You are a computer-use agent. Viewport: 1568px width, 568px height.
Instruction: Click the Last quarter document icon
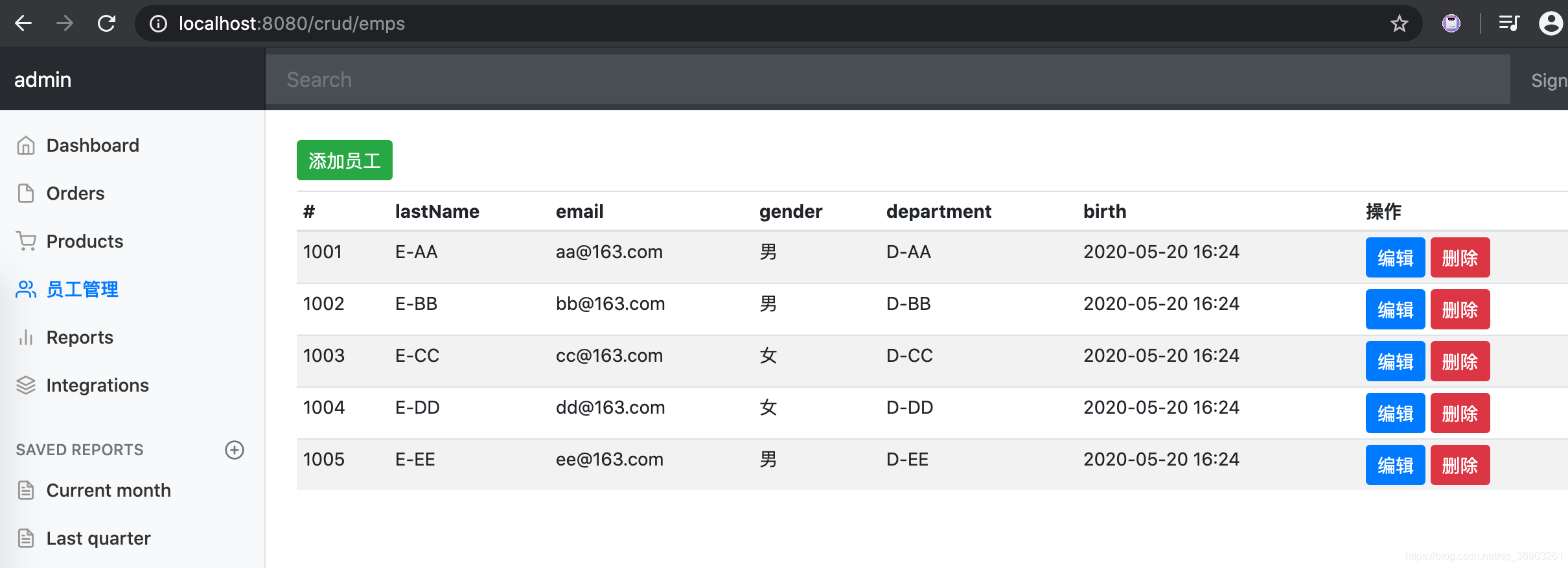[26, 538]
